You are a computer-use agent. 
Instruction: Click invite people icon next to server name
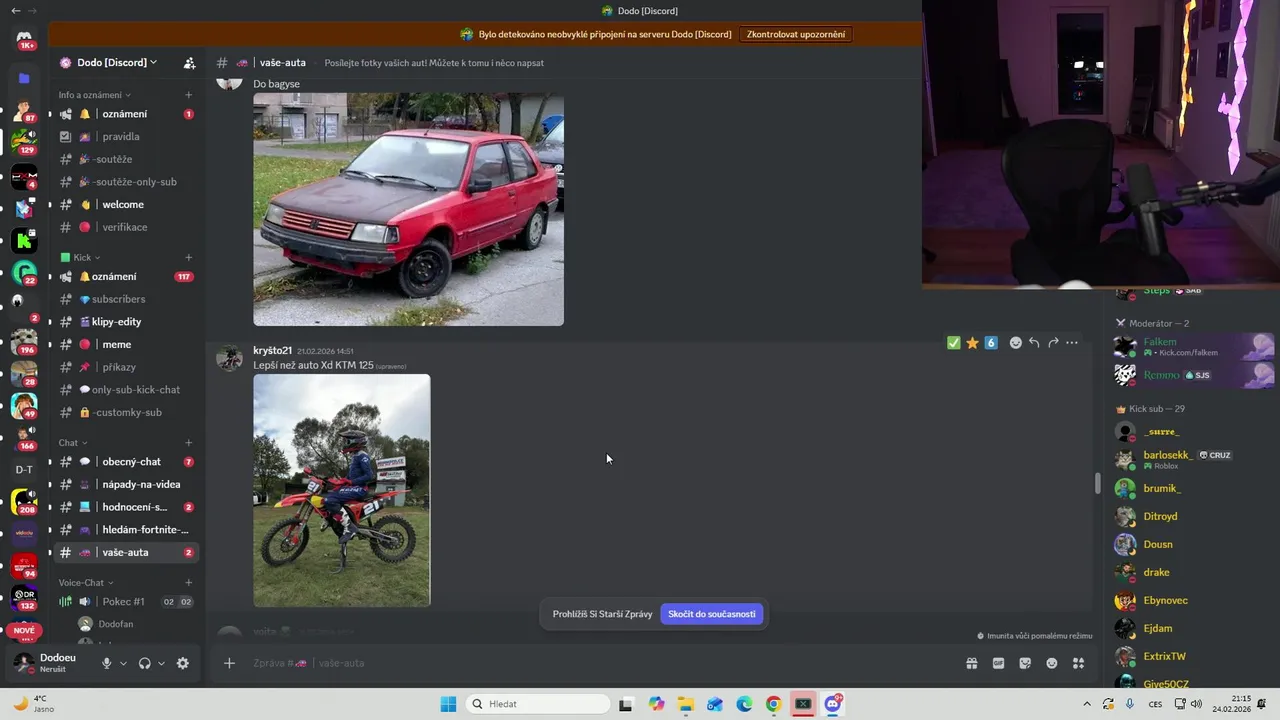tap(189, 63)
